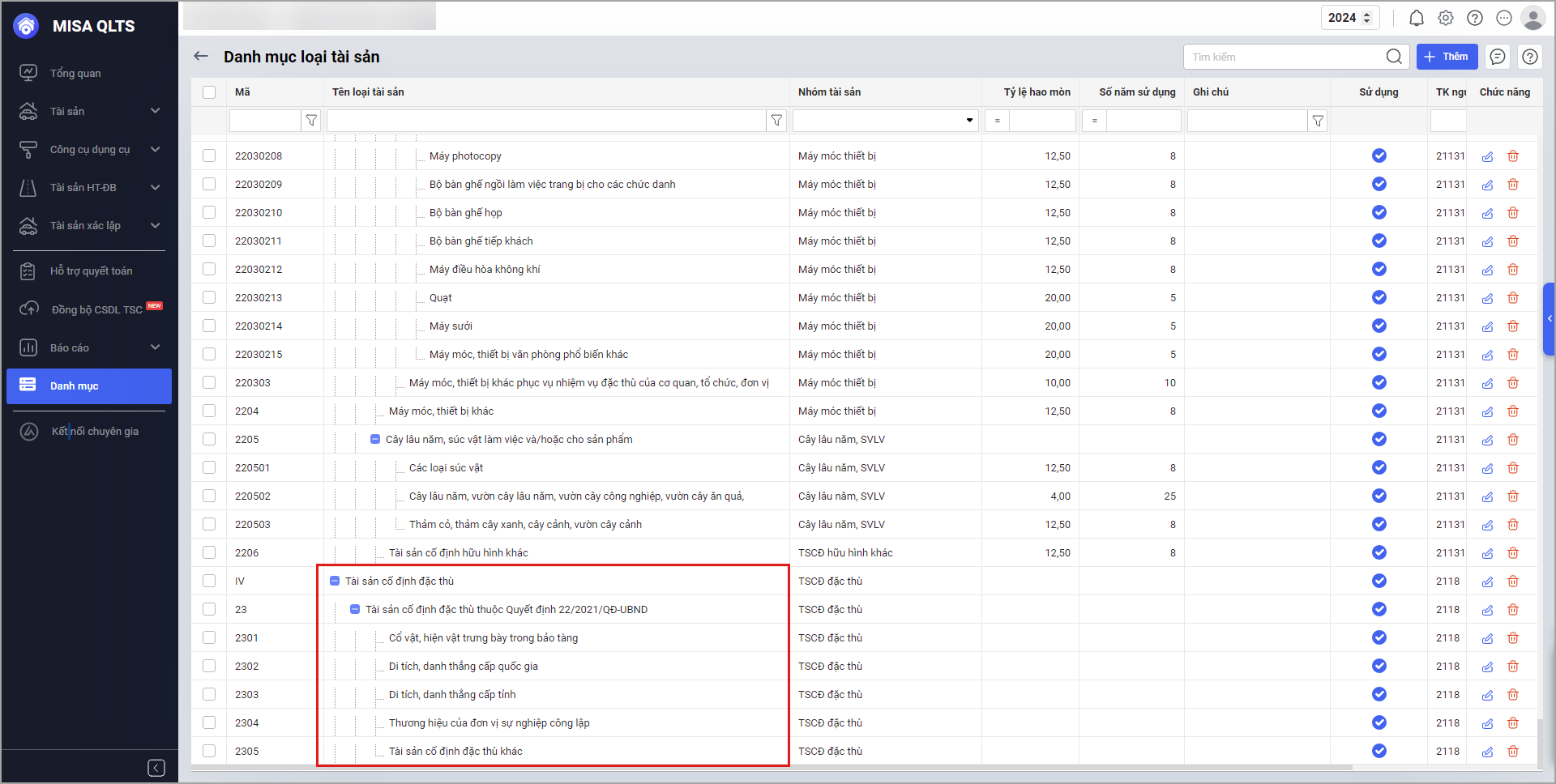Click the back arrow beside Danh mục loại tài sản
Viewport: 1556px width, 784px height.
click(201, 56)
